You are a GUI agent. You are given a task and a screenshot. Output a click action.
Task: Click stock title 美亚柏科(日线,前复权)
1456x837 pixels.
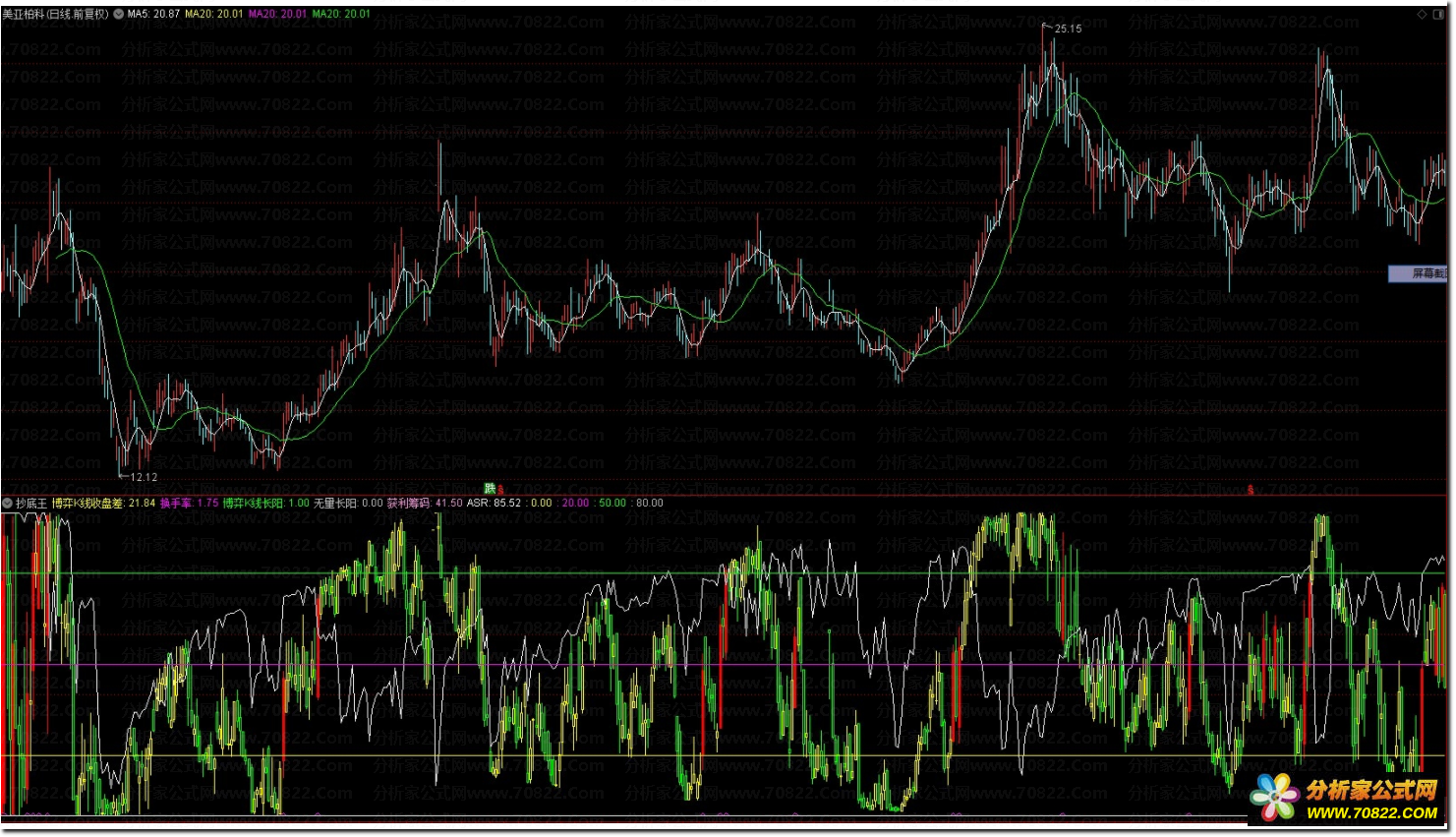[x=56, y=14]
